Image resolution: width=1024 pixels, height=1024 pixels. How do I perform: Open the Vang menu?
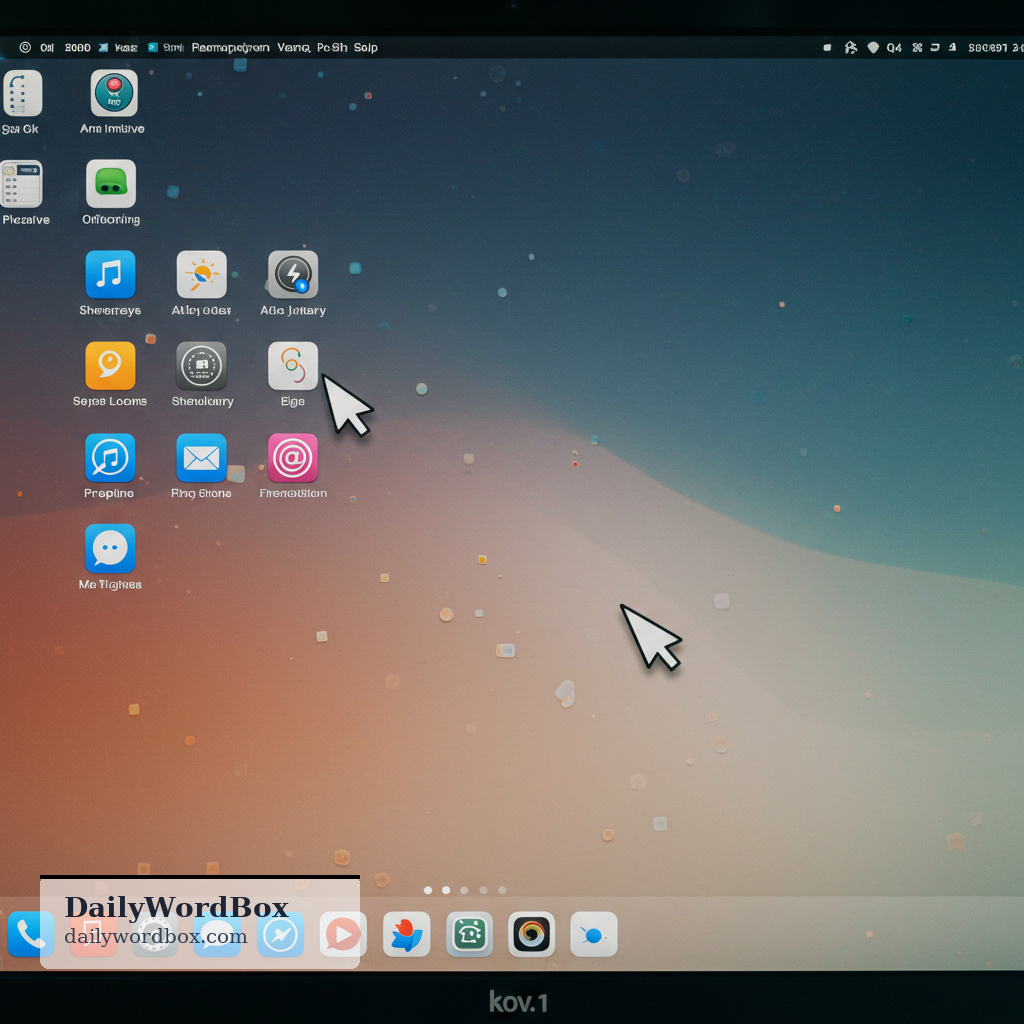[x=293, y=48]
